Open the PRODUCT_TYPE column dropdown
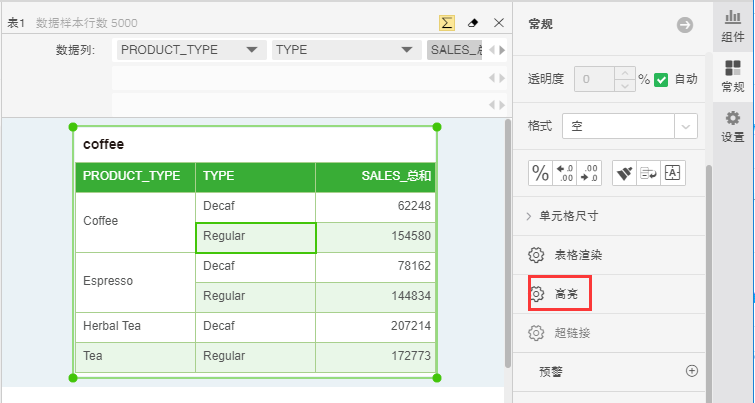Image resolution: width=755 pixels, height=403 pixels. coord(252,50)
